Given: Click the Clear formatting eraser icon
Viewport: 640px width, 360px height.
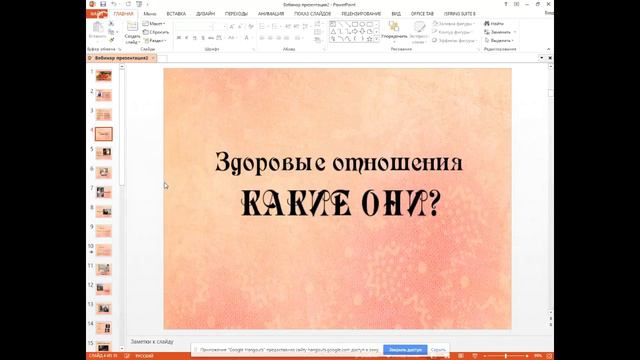Looking at the screenshot, I should [251, 27].
